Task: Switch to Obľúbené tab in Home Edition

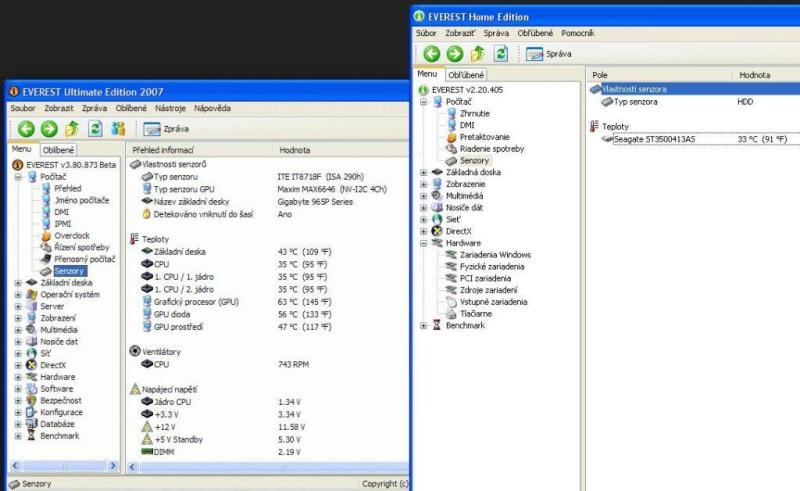Action: point(466,74)
